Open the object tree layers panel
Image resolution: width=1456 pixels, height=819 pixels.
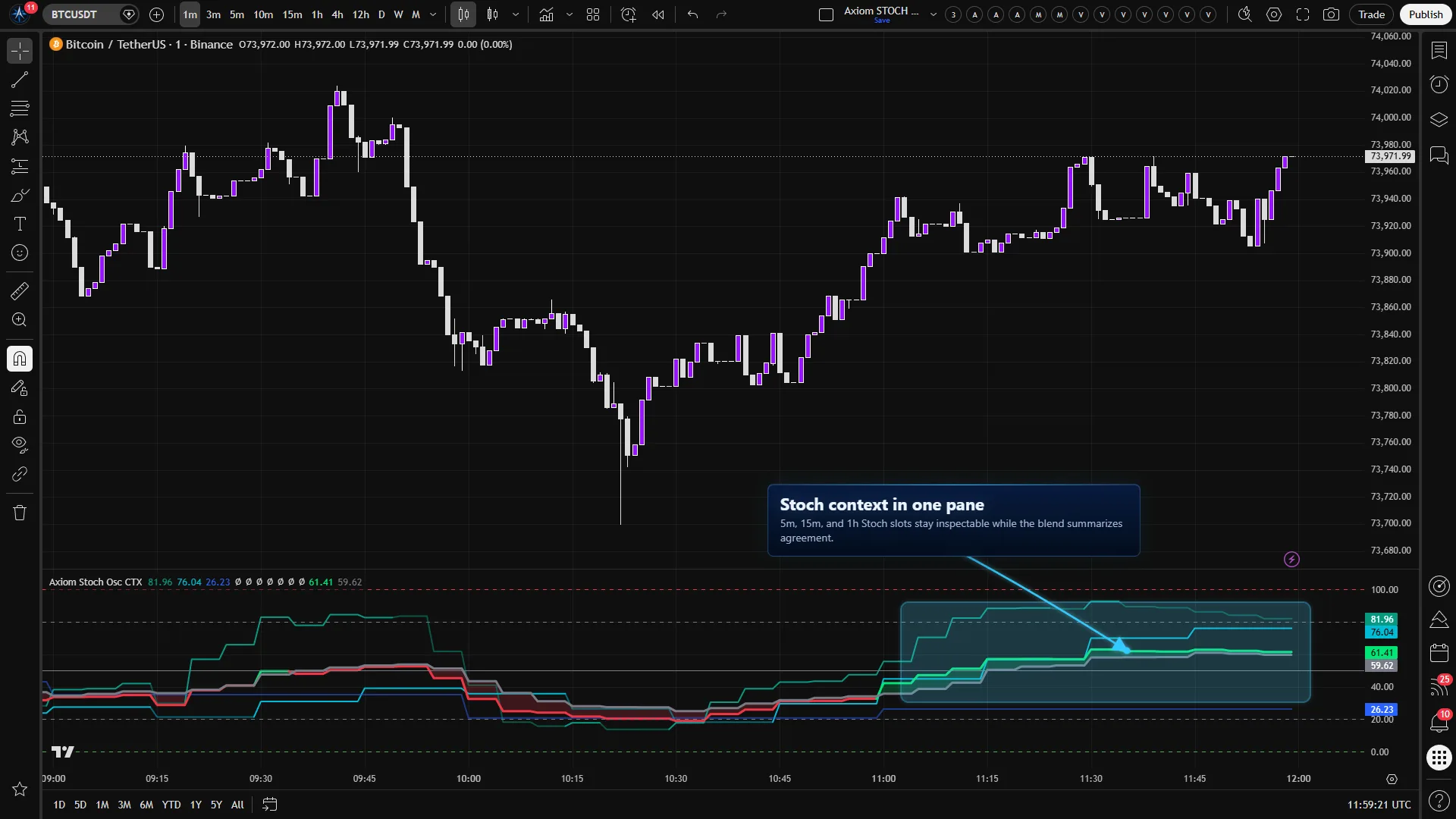tap(1439, 120)
